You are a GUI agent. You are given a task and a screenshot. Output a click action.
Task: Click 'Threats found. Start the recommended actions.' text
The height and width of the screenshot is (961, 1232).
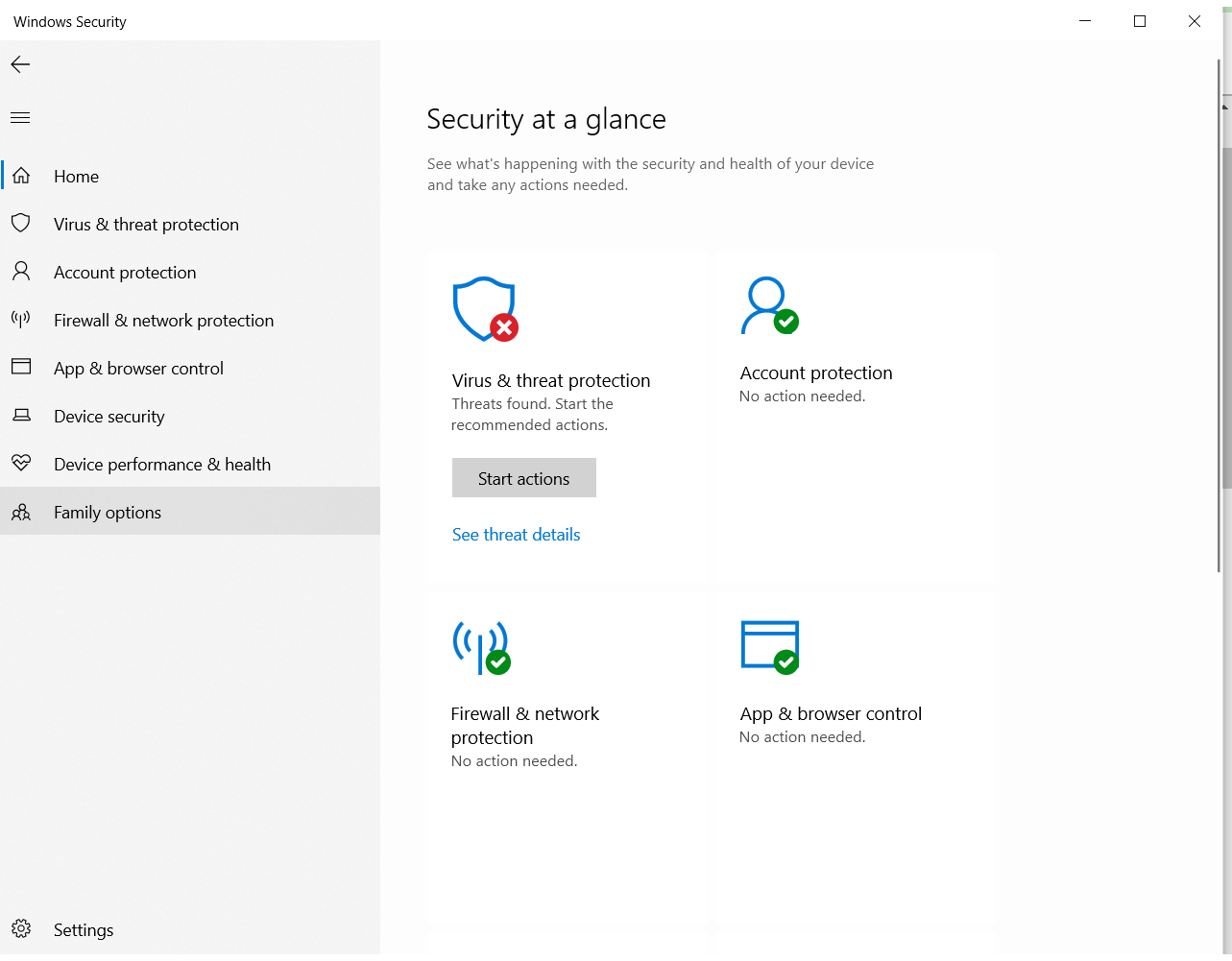(532, 415)
